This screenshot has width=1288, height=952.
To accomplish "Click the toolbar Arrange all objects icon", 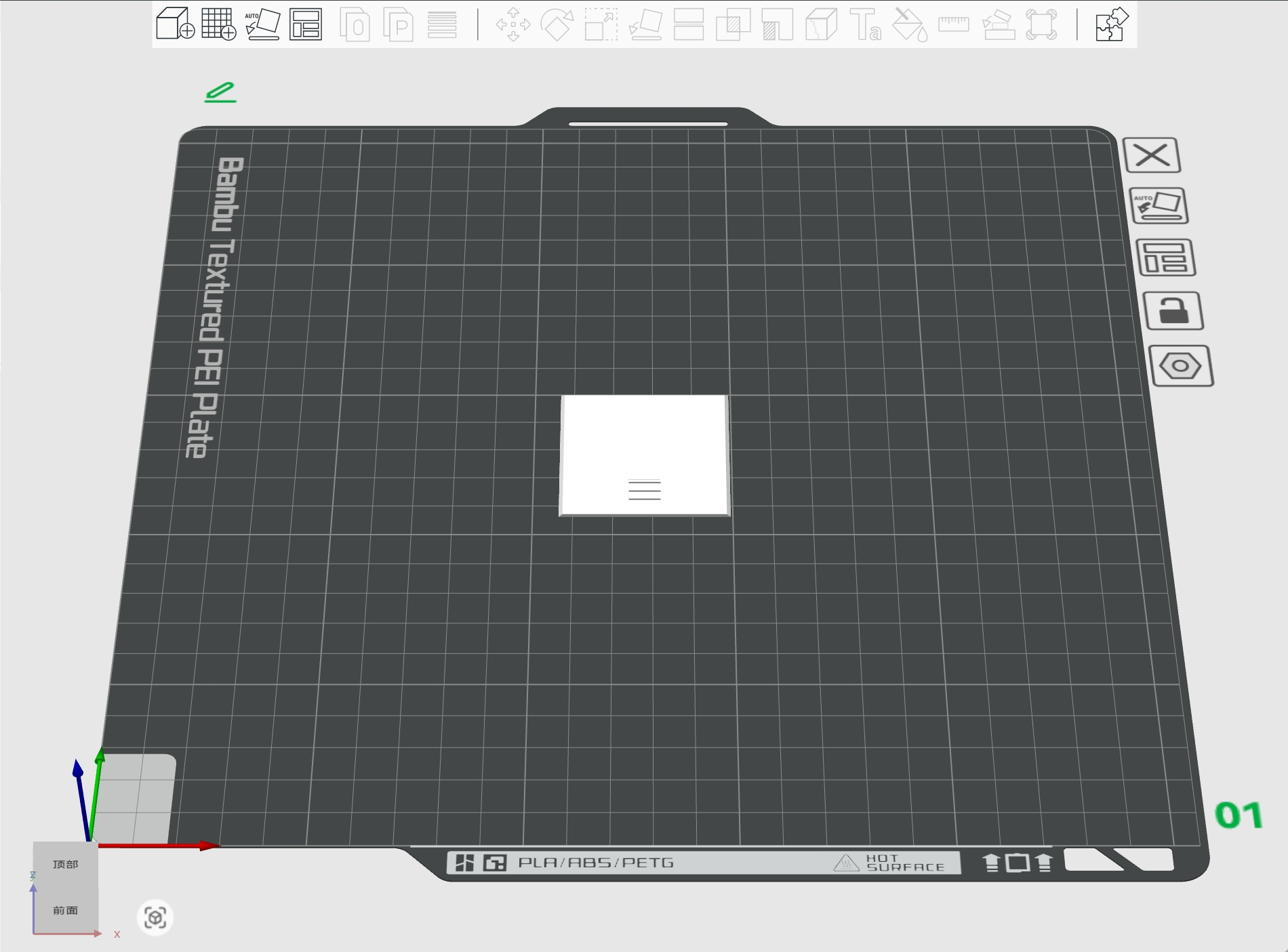I will (x=306, y=24).
